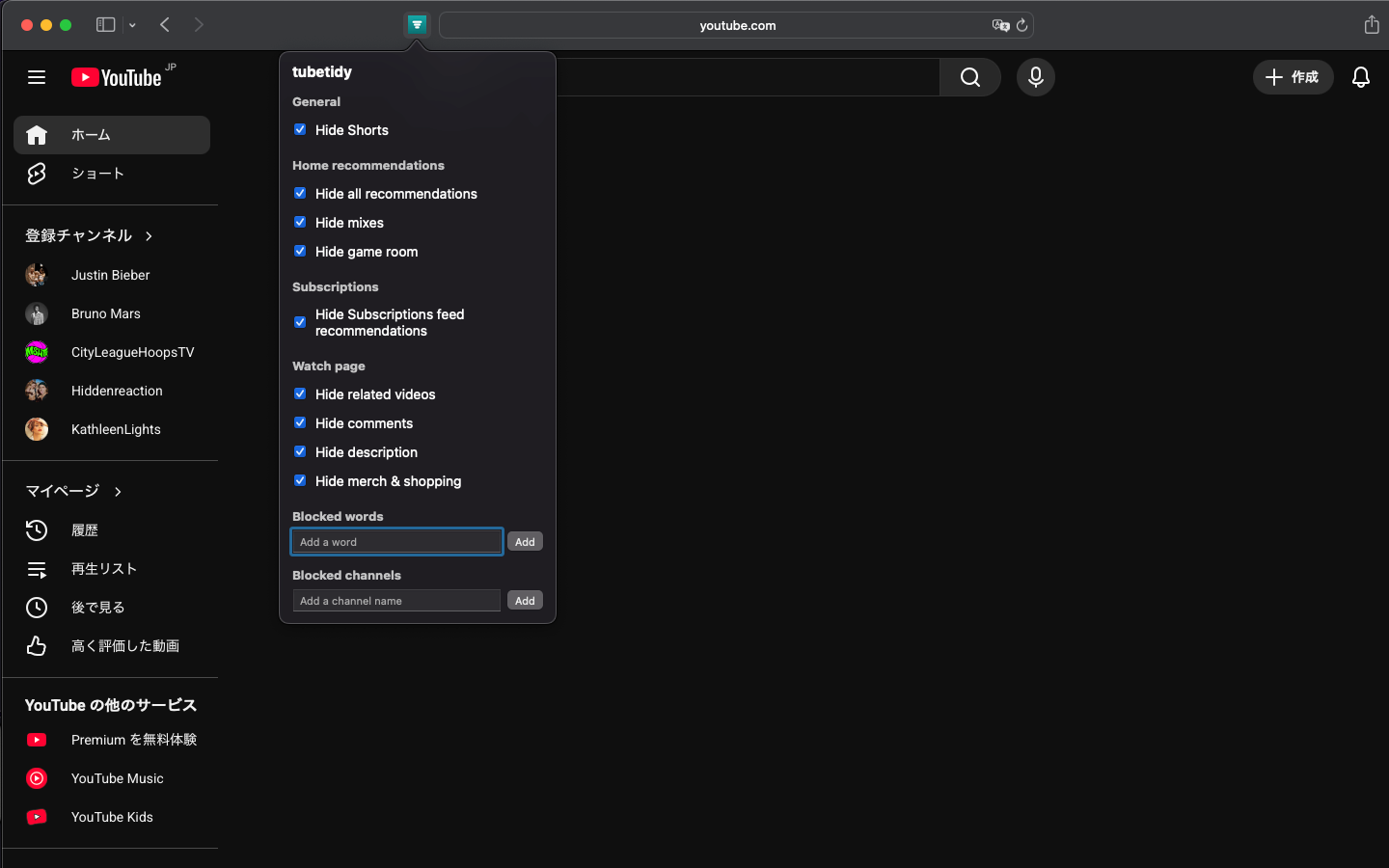Image resolution: width=1389 pixels, height=868 pixels.
Task: Click YouTube Kids label
Action: click(x=112, y=817)
